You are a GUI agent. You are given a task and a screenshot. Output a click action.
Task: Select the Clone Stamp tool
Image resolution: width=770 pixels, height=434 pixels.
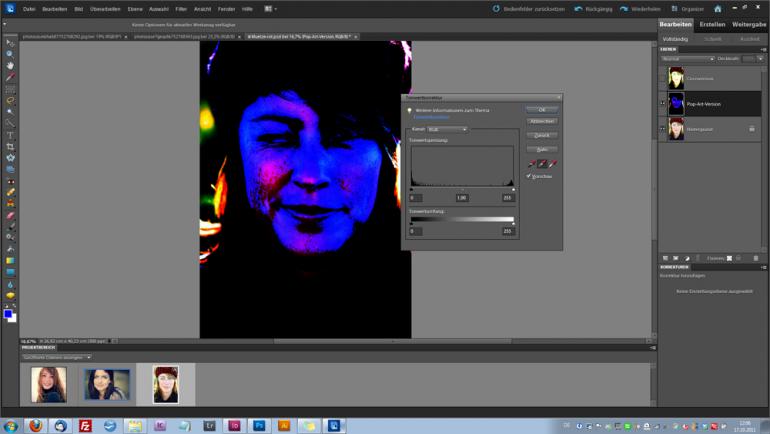[10, 204]
